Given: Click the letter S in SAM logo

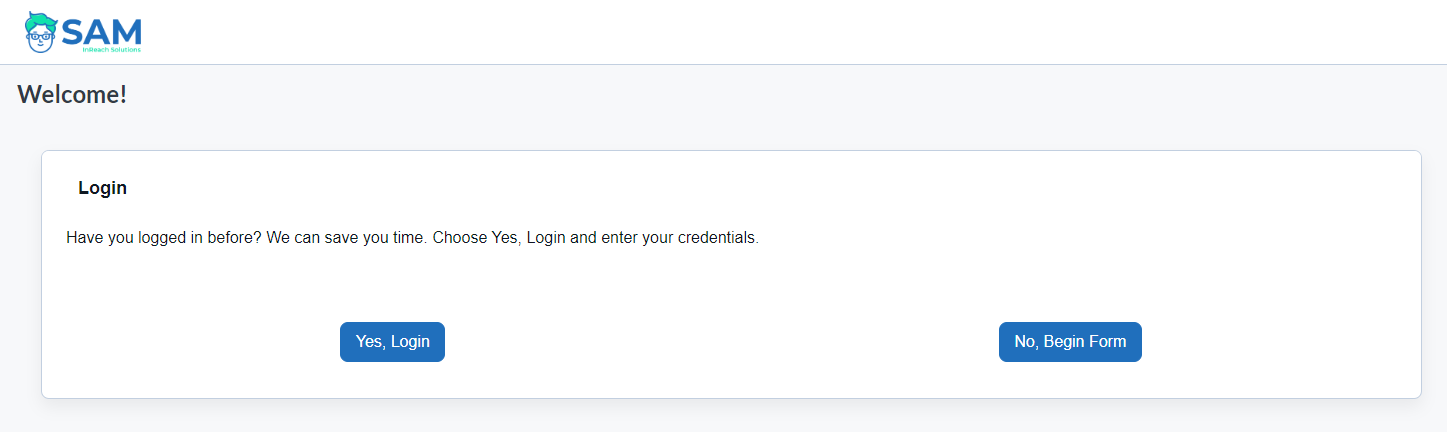Looking at the screenshot, I should (73, 31).
